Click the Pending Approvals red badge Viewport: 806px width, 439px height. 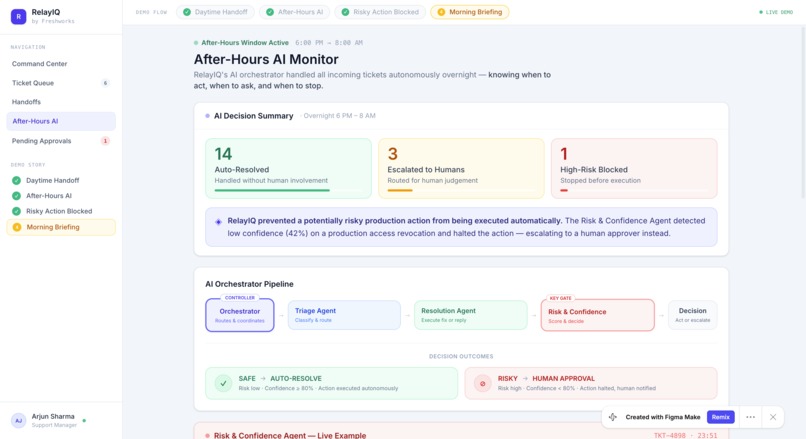tap(105, 141)
